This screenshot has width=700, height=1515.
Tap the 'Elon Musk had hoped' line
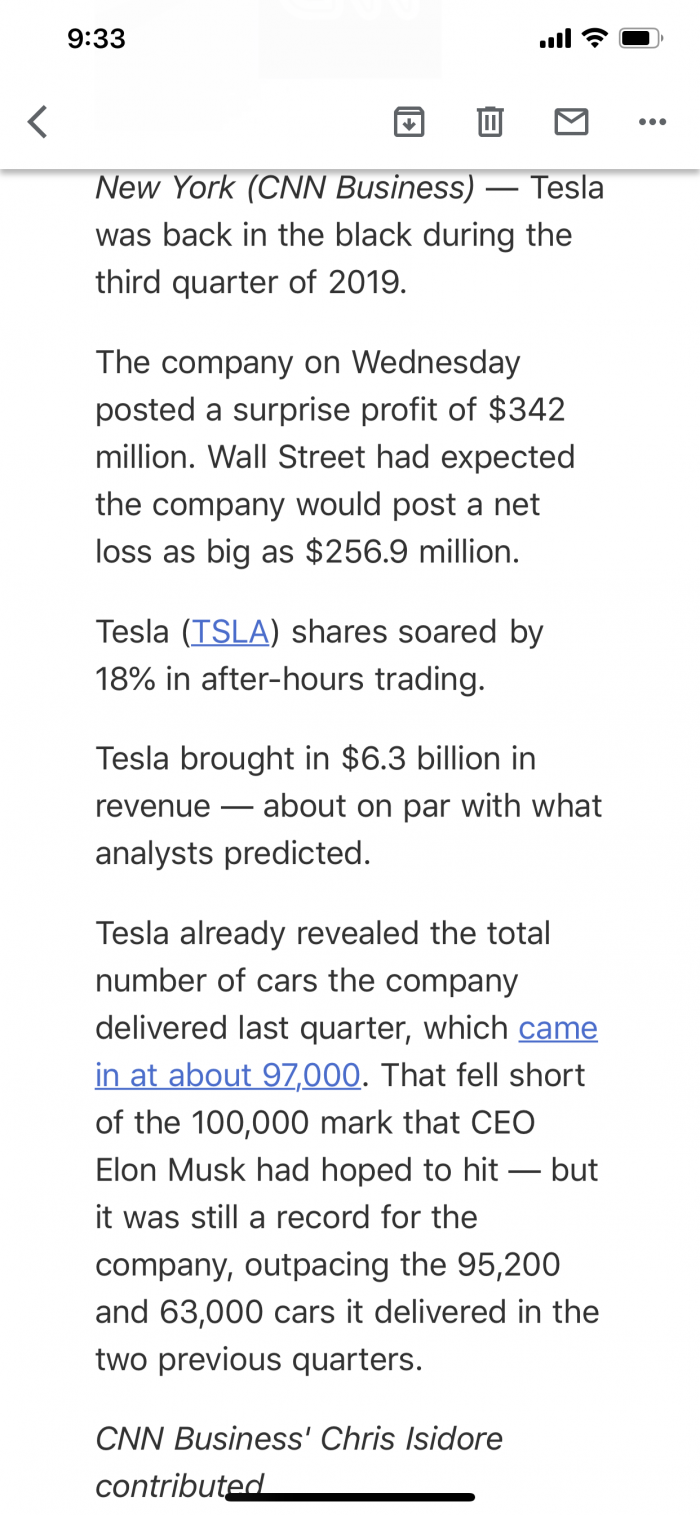tap(346, 1170)
